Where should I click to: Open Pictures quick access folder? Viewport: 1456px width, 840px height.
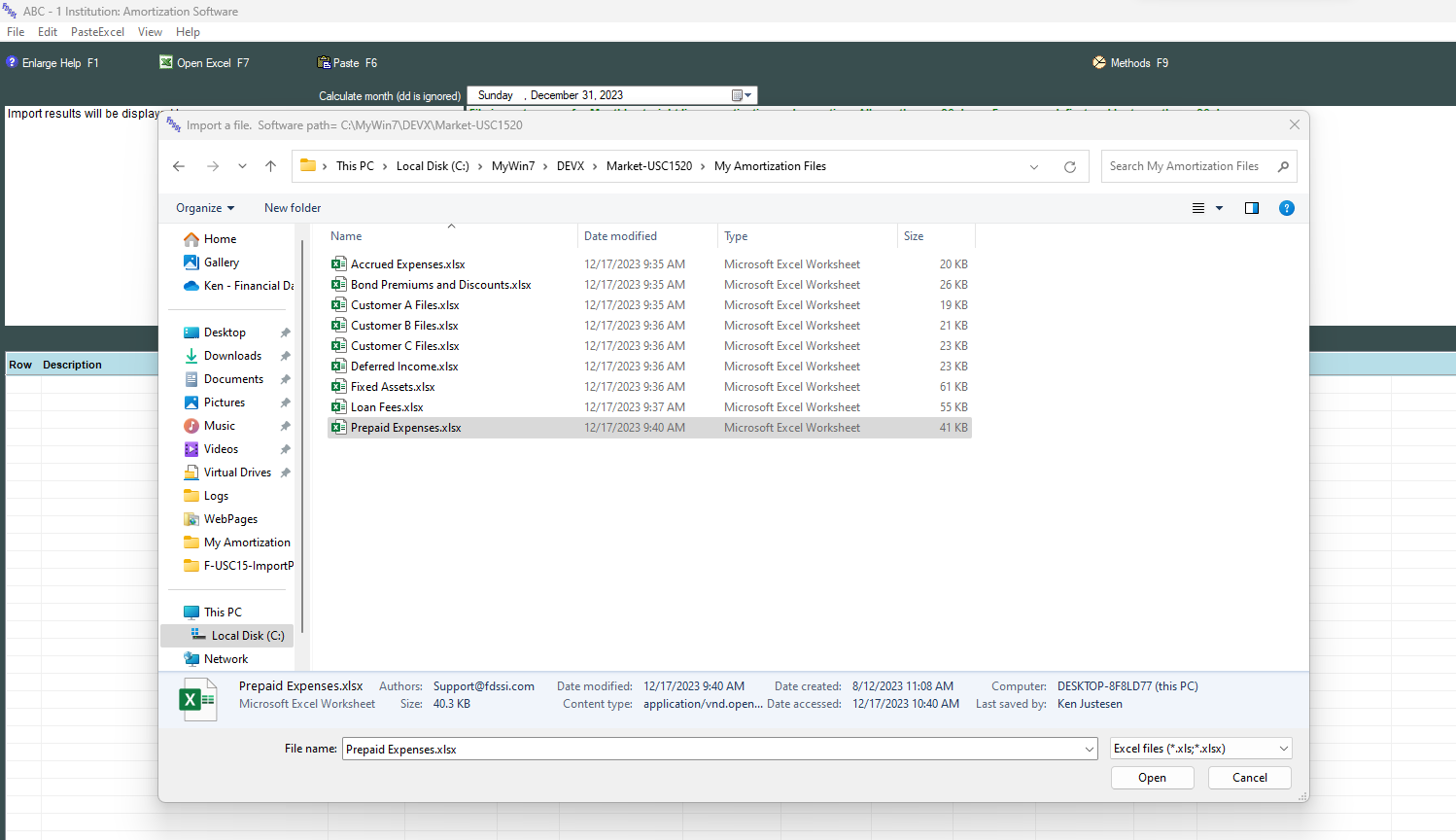225,402
